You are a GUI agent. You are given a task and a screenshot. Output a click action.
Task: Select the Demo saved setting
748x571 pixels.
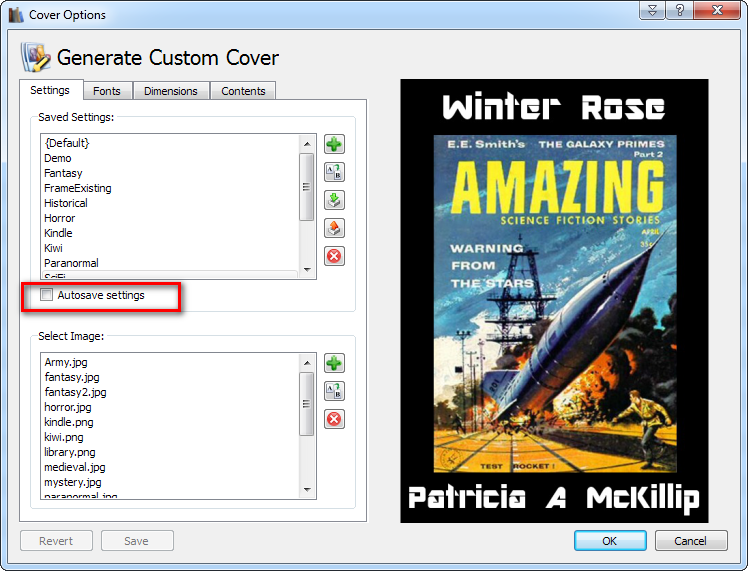170,158
